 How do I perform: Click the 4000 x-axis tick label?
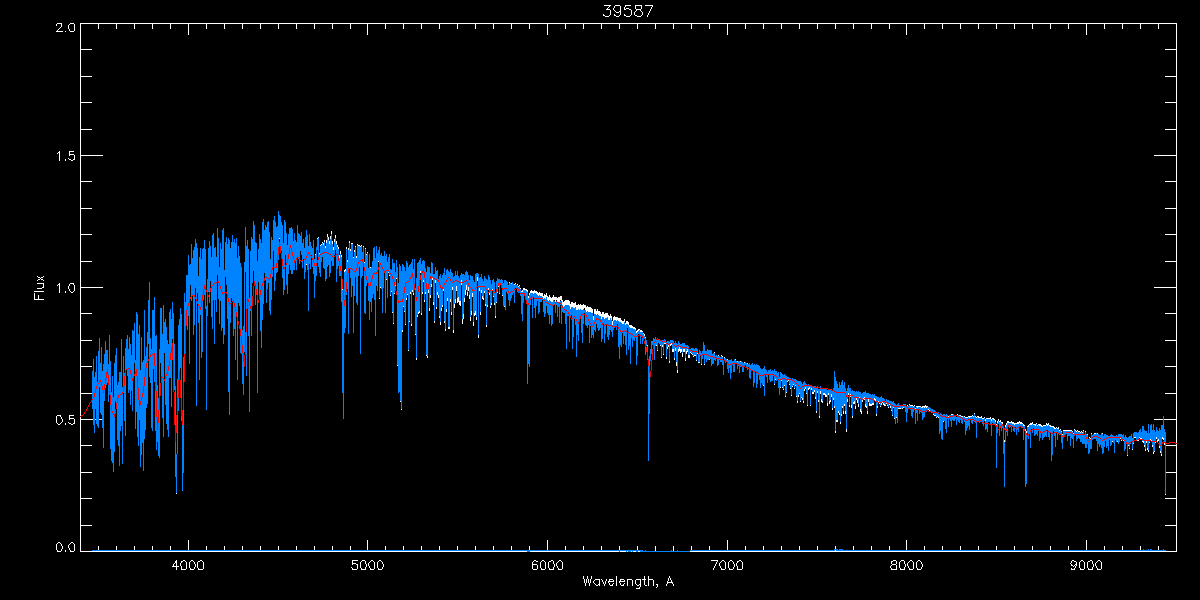[188, 564]
